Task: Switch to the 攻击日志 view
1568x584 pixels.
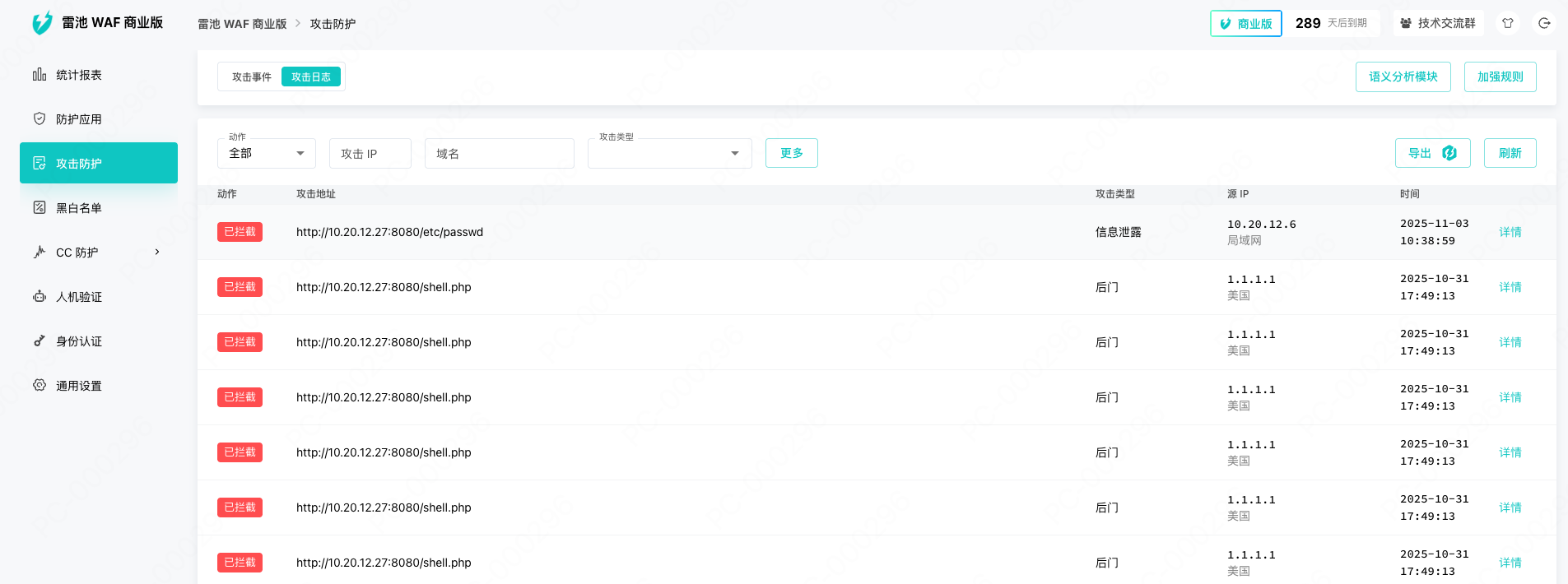Action: pyautogui.click(x=311, y=76)
